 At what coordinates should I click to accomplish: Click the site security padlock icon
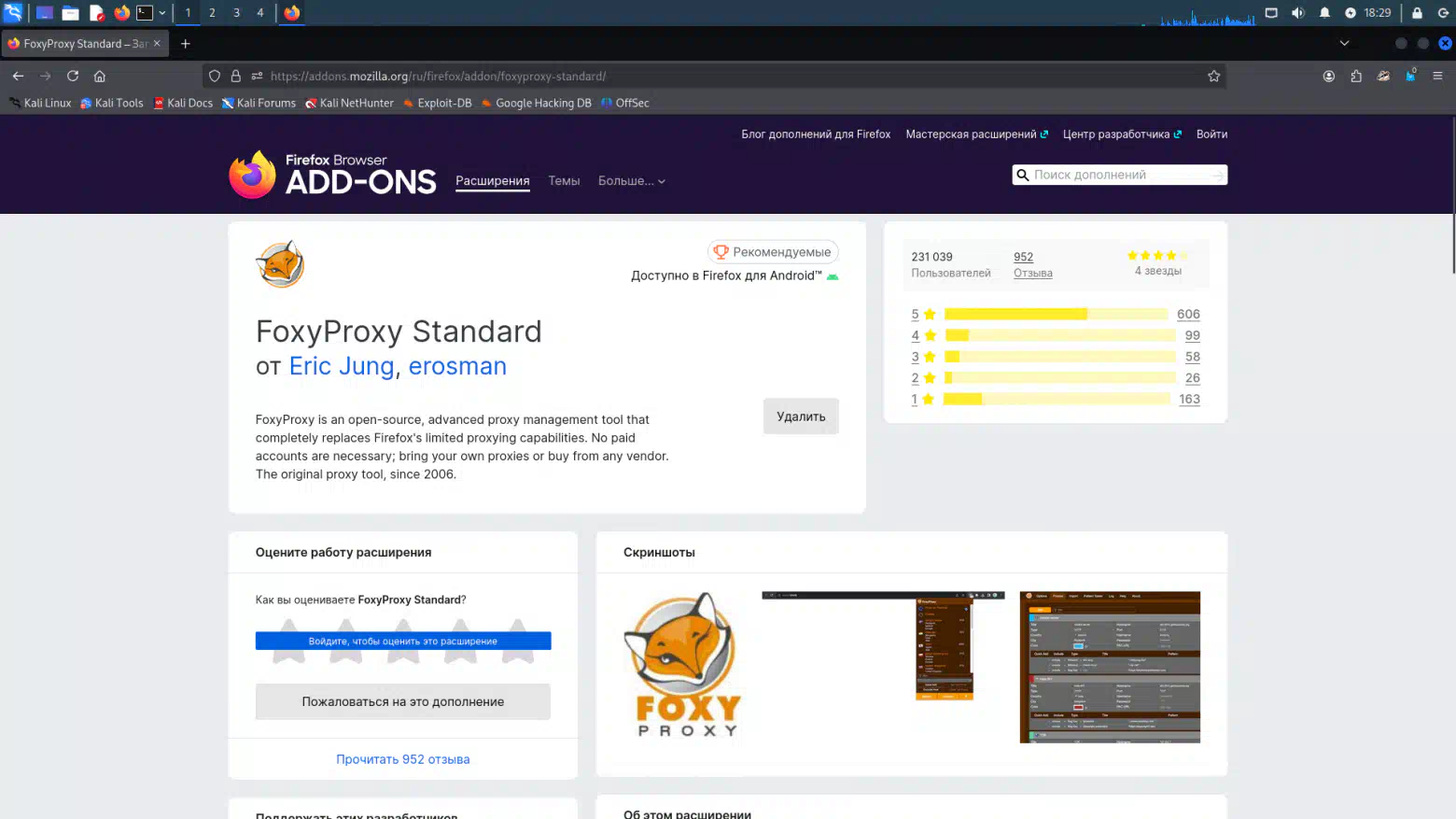tap(236, 76)
